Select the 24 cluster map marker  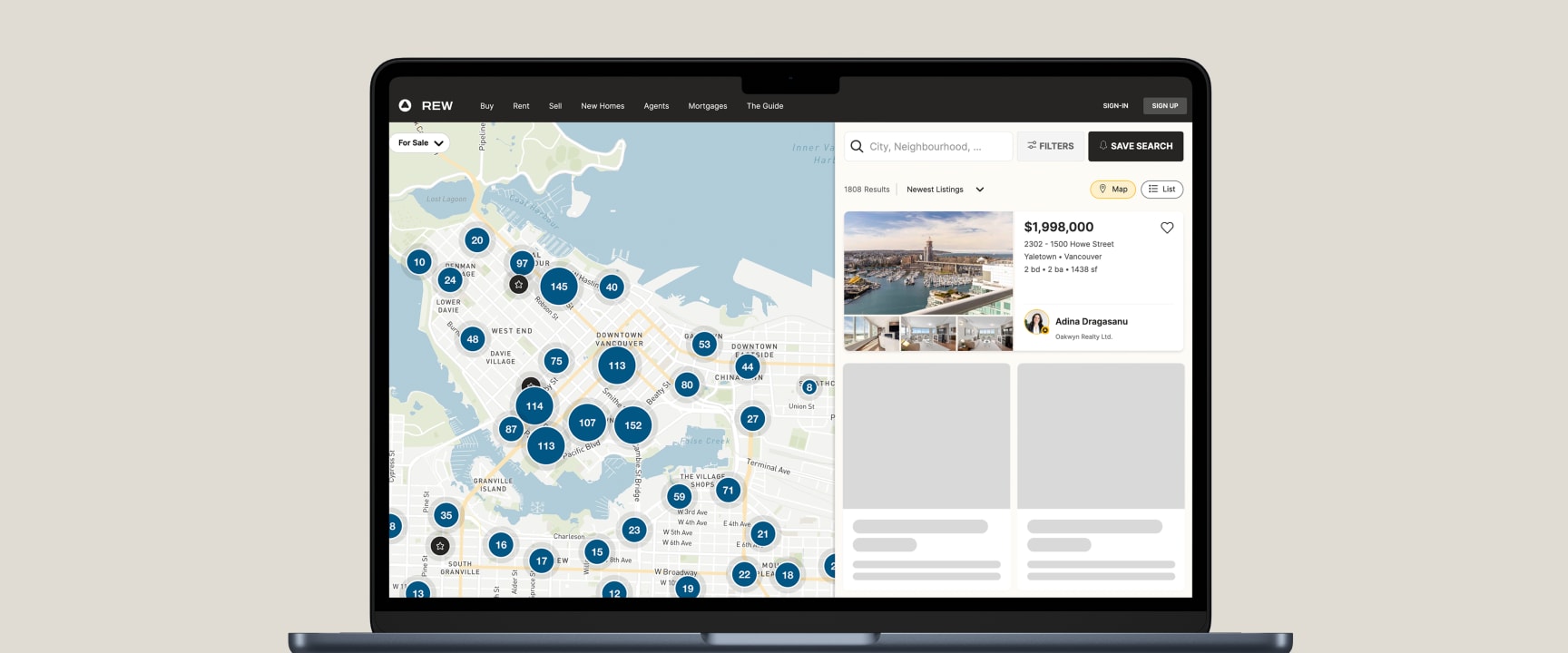tap(450, 280)
